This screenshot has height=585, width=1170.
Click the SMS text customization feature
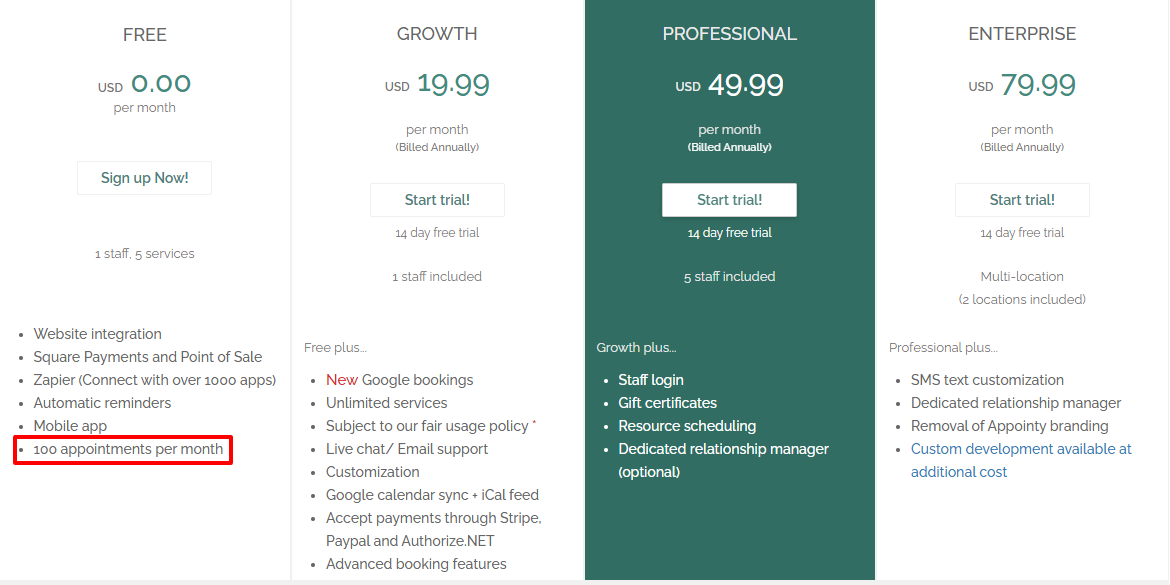tap(988, 379)
